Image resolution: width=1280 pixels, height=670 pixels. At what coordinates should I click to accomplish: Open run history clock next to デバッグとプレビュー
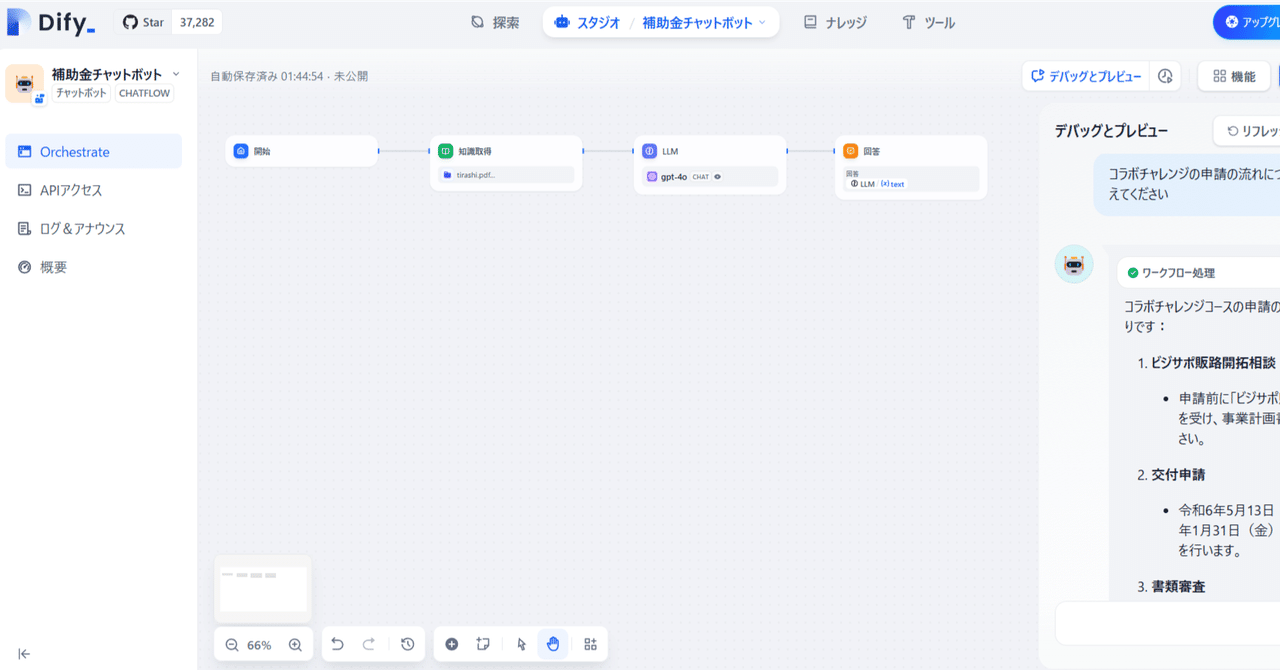click(x=1165, y=75)
